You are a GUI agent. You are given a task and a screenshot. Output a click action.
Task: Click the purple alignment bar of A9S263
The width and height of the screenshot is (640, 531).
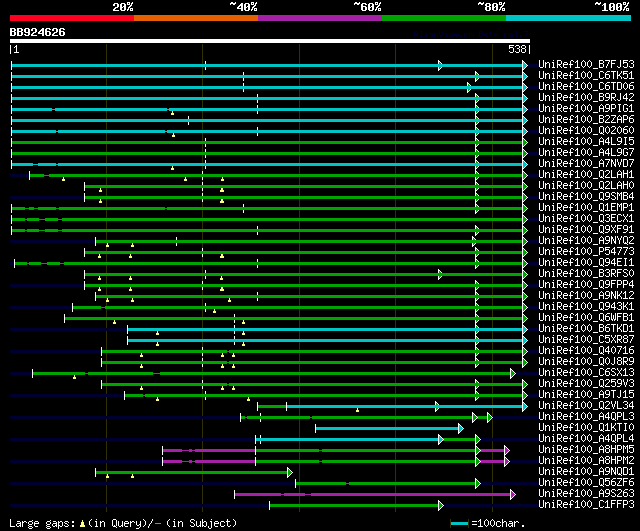click(x=375, y=494)
